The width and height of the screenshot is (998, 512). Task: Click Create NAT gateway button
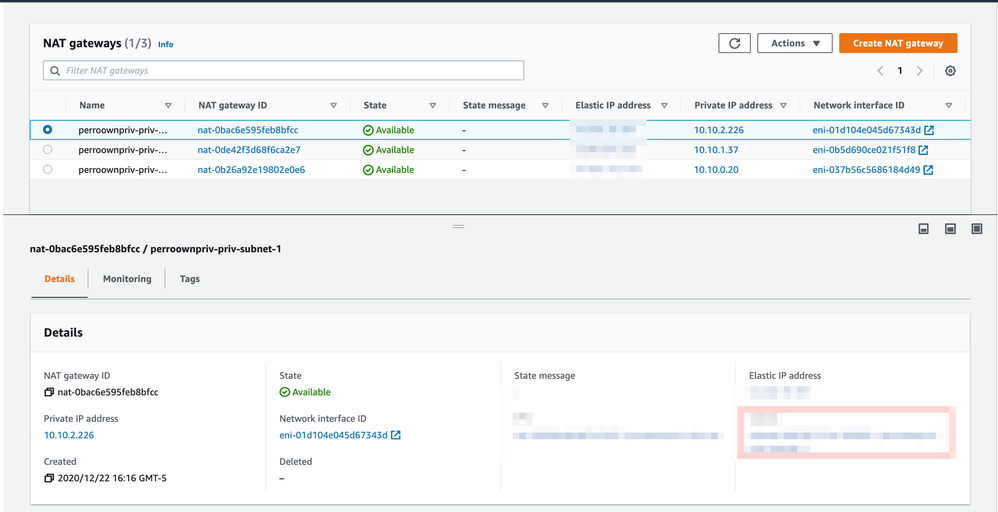click(x=898, y=43)
